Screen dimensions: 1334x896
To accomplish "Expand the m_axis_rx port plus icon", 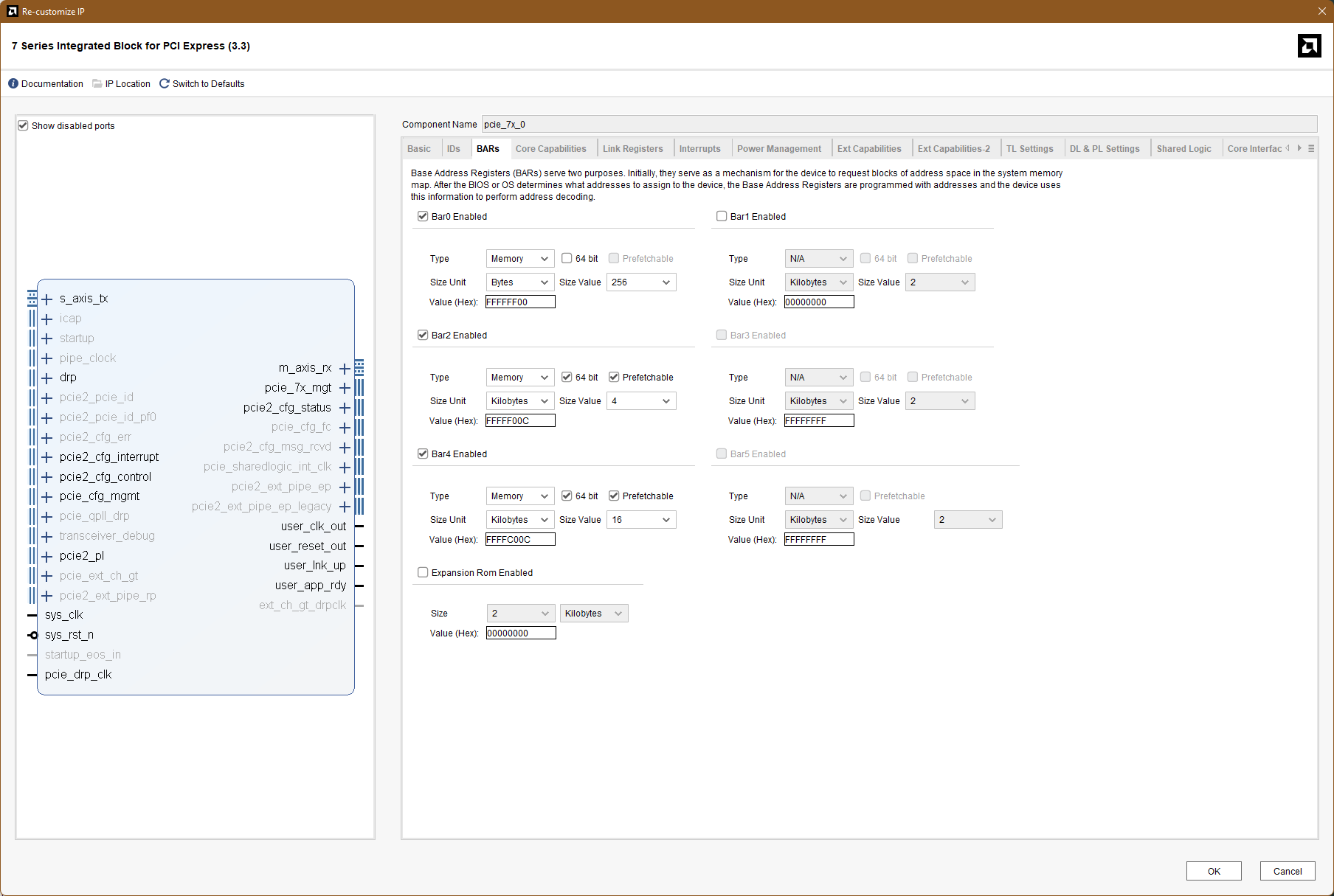I will click(x=345, y=368).
